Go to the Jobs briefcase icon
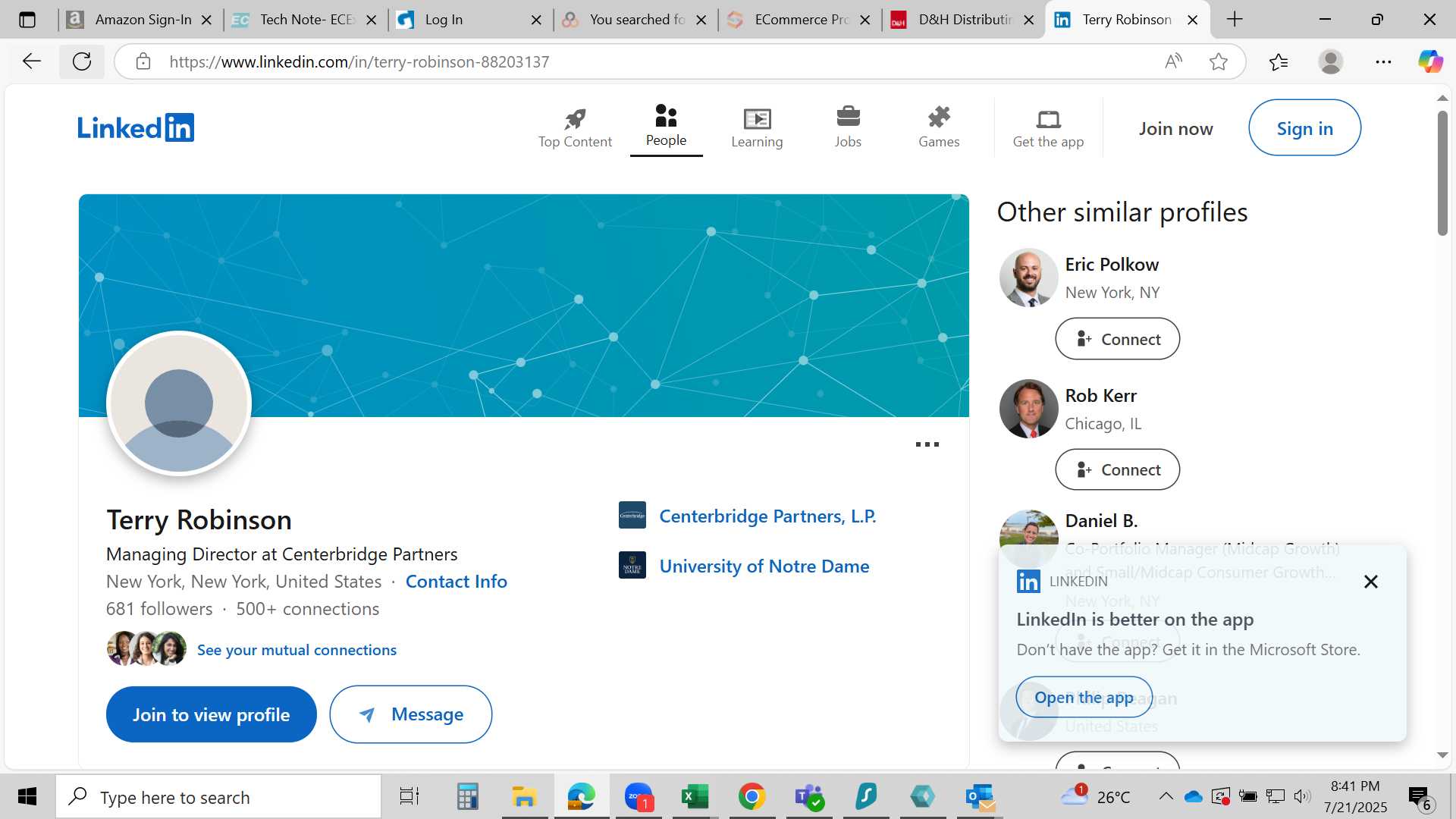Image resolution: width=1456 pixels, height=819 pixels. (x=848, y=117)
